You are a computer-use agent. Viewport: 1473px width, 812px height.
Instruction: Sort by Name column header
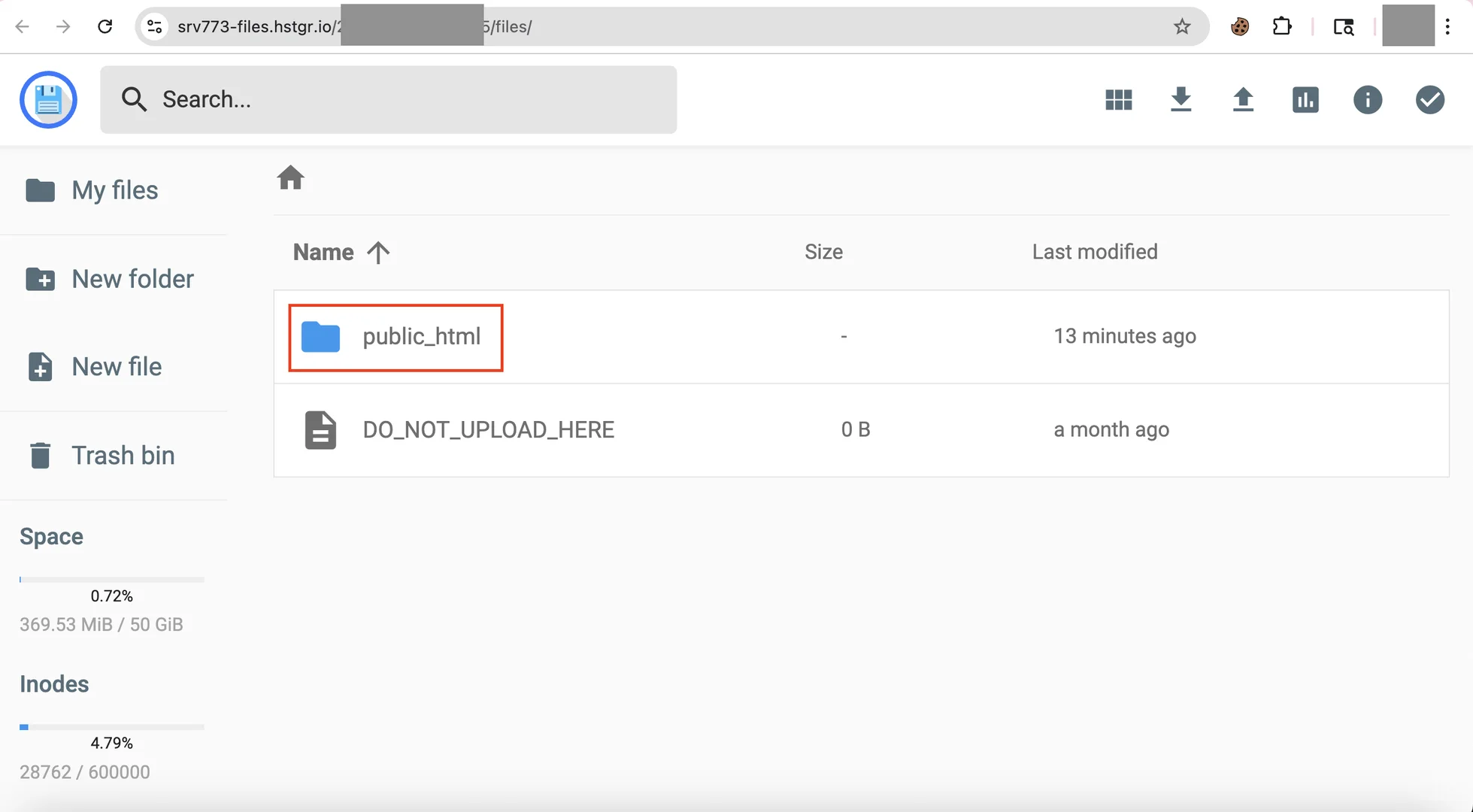(x=324, y=252)
